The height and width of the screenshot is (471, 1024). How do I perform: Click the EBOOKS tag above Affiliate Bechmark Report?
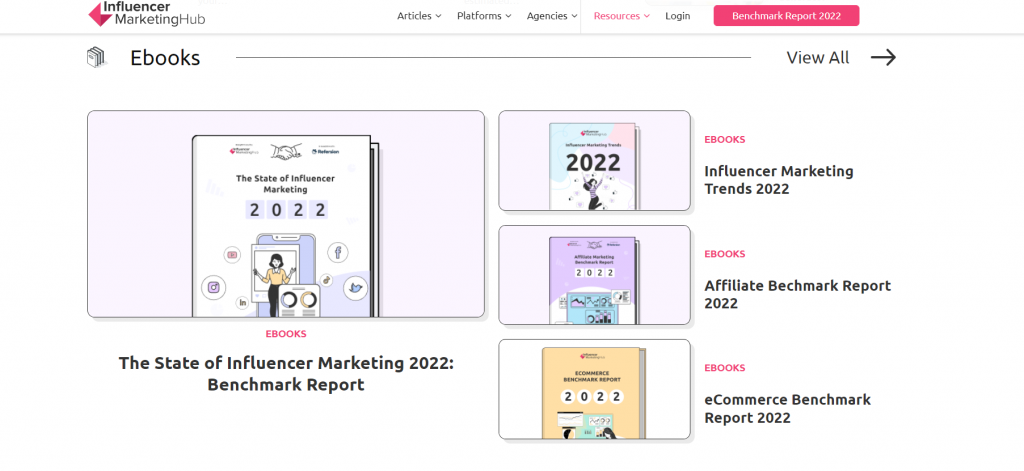(724, 253)
